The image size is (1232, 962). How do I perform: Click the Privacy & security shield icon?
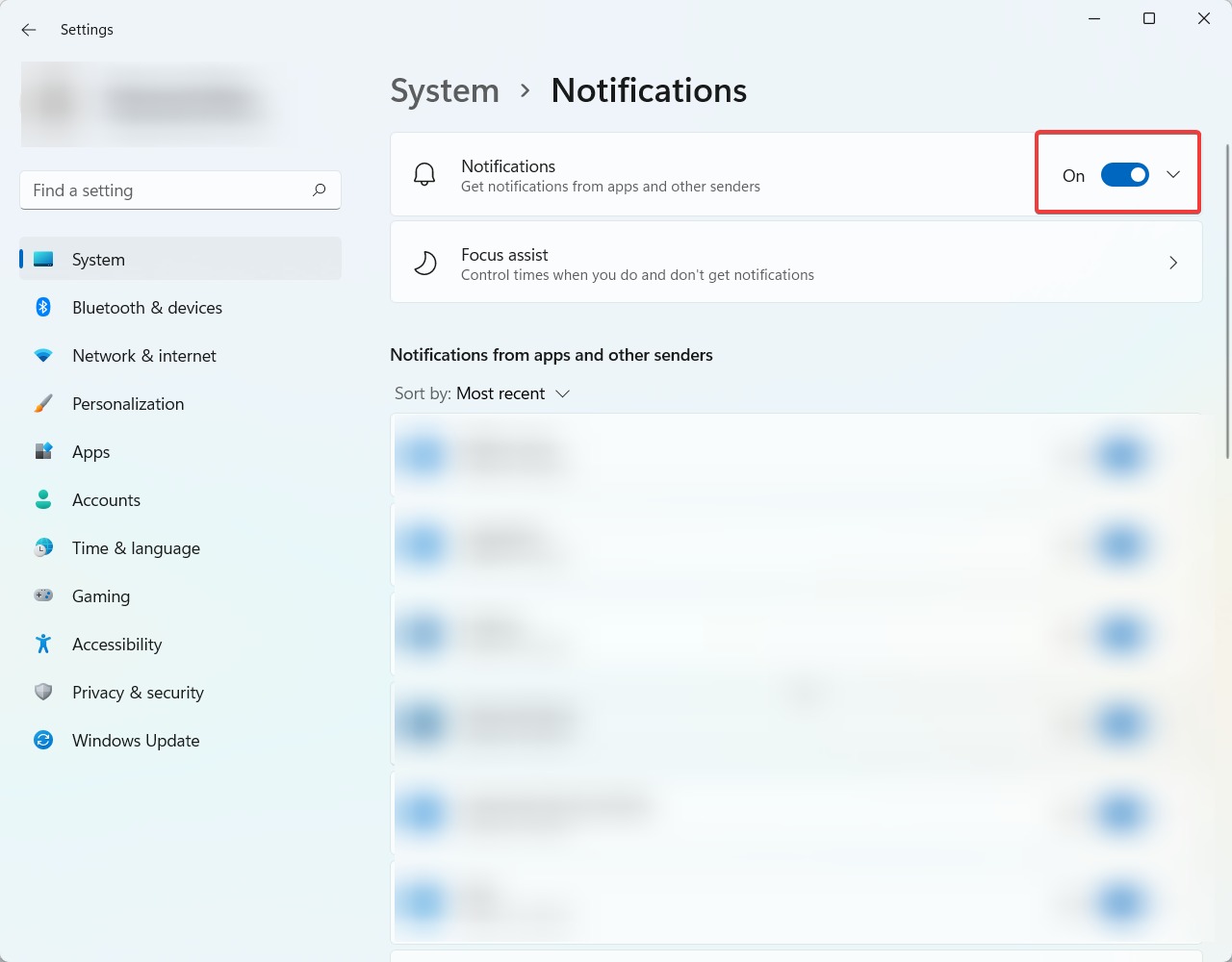pos(43,692)
